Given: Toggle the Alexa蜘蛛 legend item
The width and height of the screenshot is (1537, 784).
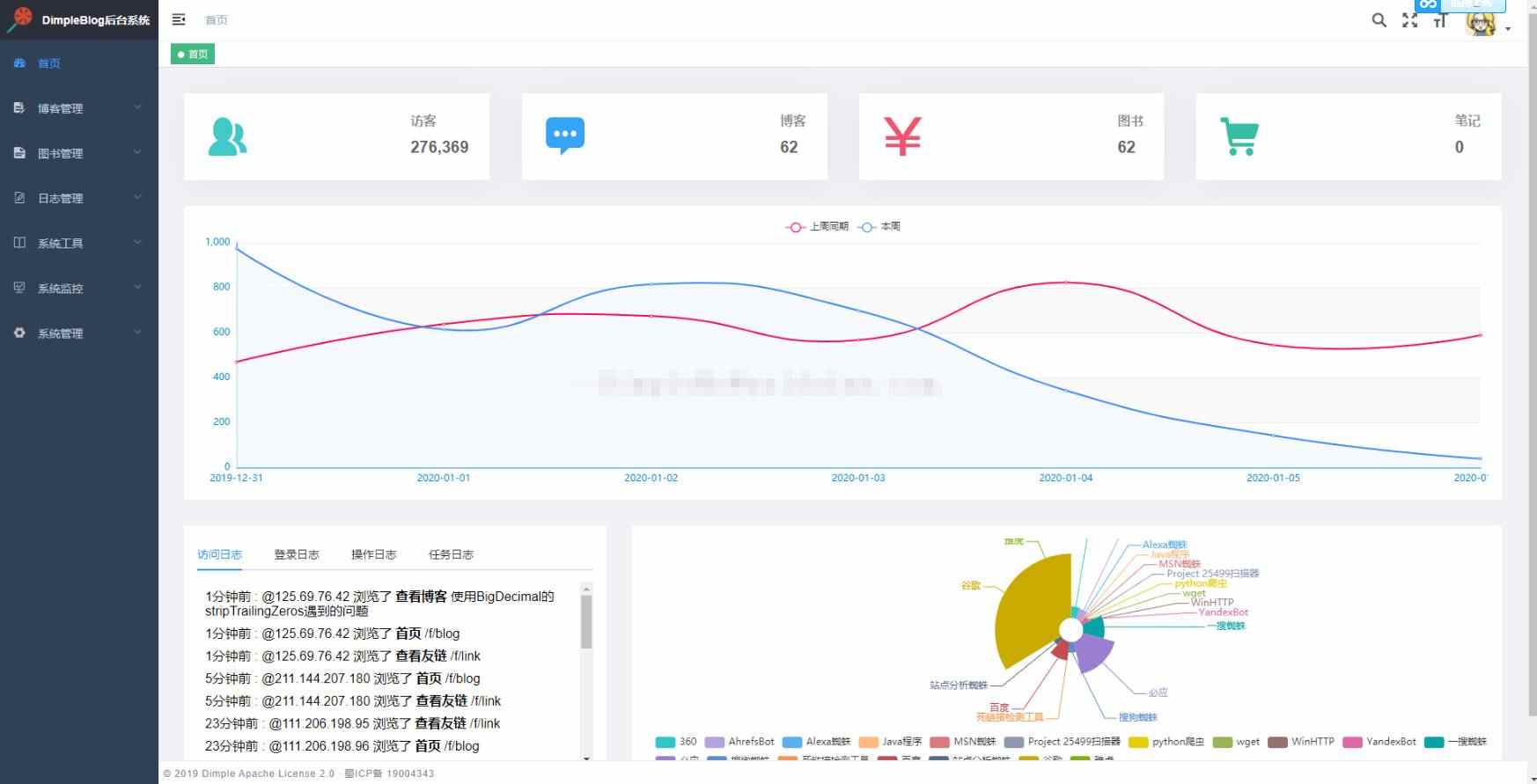Looking at the screenshot, I should point(817,742).
